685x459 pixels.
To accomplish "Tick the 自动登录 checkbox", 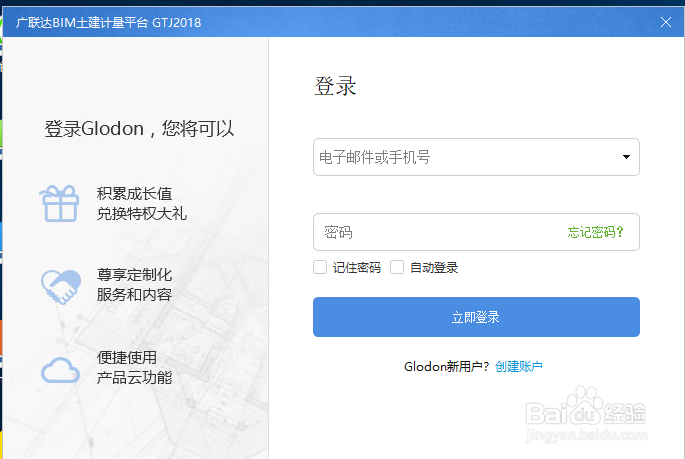I will 397,267.
